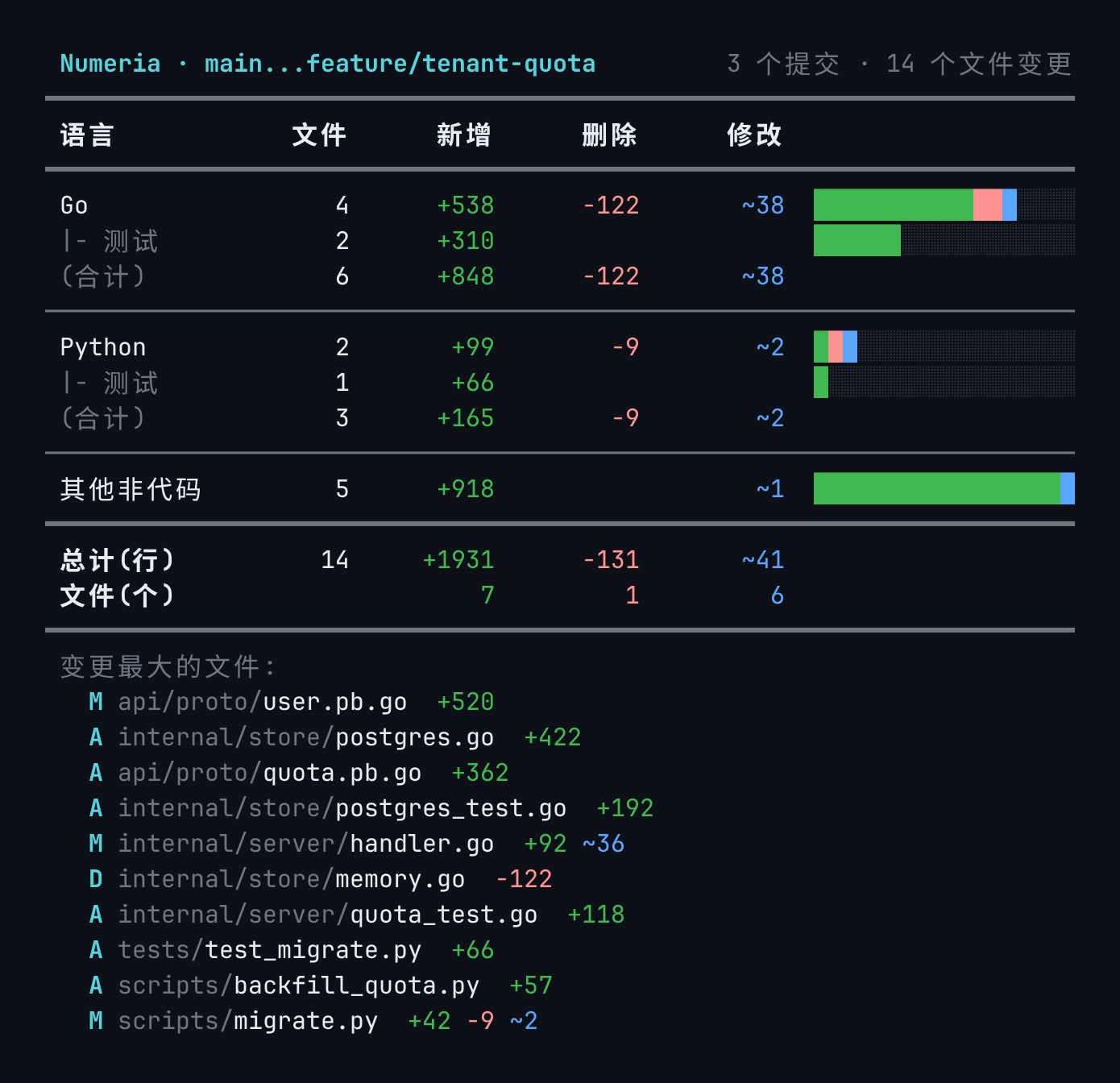The height and width of the screenshot is (1083, 1120).
Task: Click the 变更最大的文件 heading
Action: pyautogui.click(x=168, y=666)
